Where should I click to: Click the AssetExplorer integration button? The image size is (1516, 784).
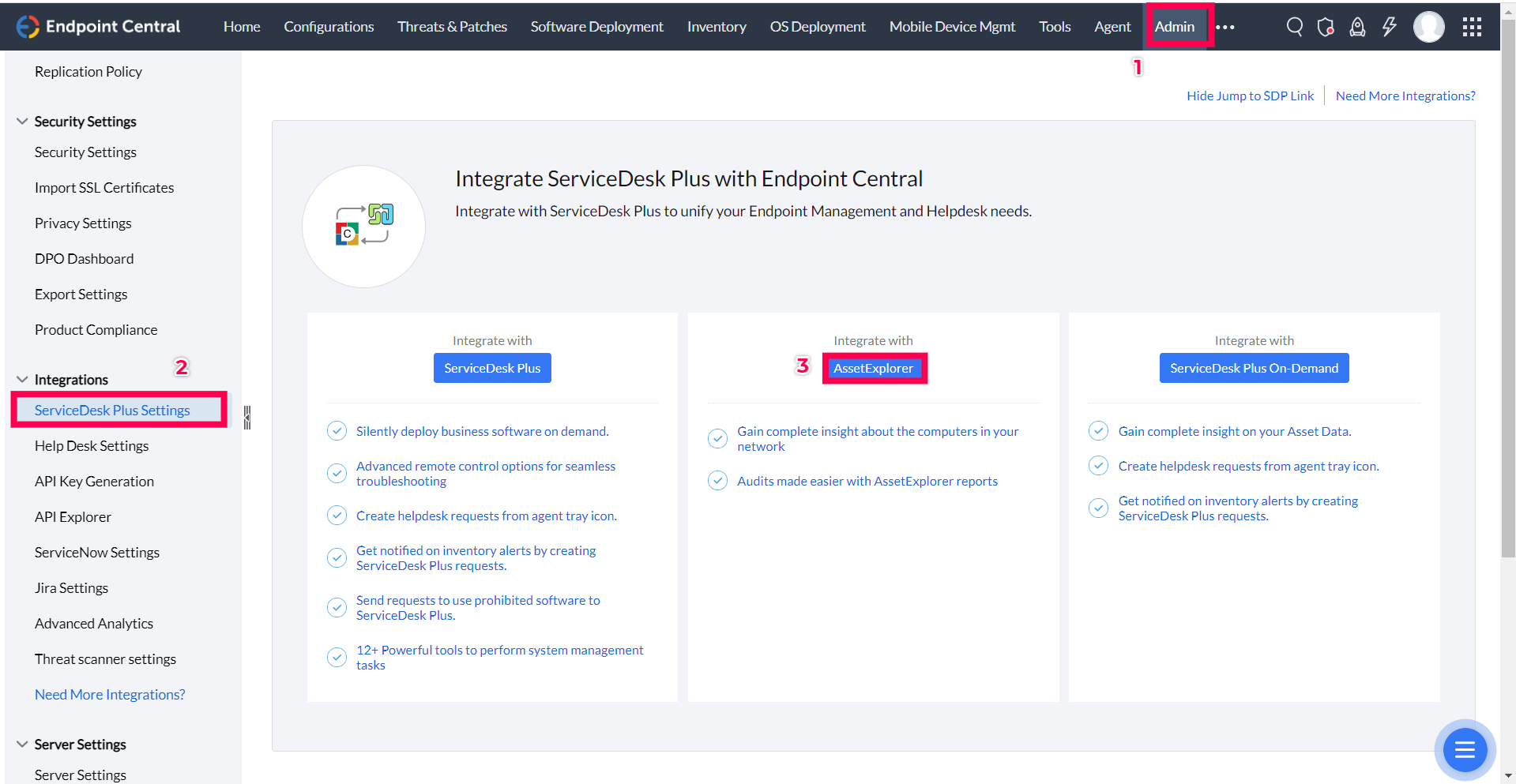point(875,368)
